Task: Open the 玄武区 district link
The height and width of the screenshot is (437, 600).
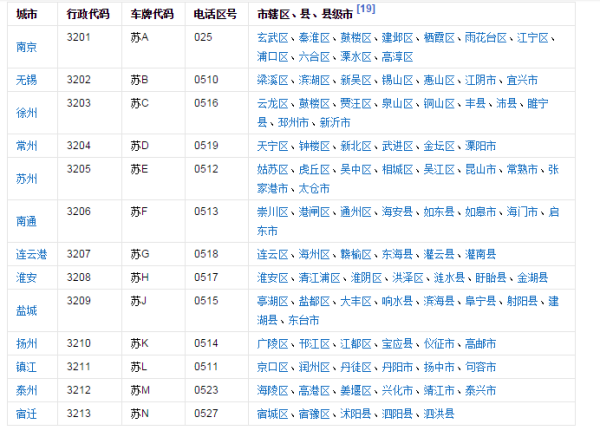Action: click(272, 37)
